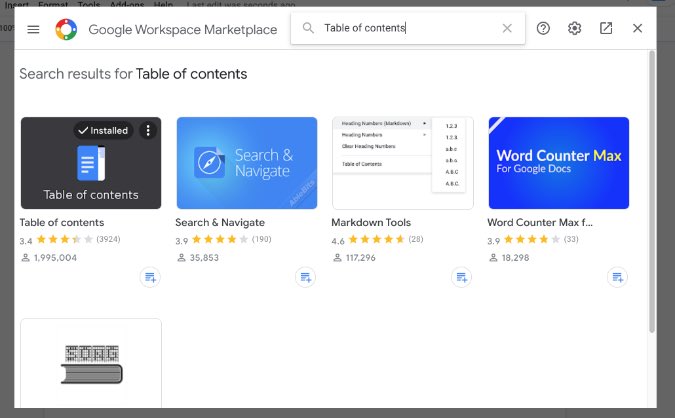Click add icon under Table of contents card

pos(150,277)
